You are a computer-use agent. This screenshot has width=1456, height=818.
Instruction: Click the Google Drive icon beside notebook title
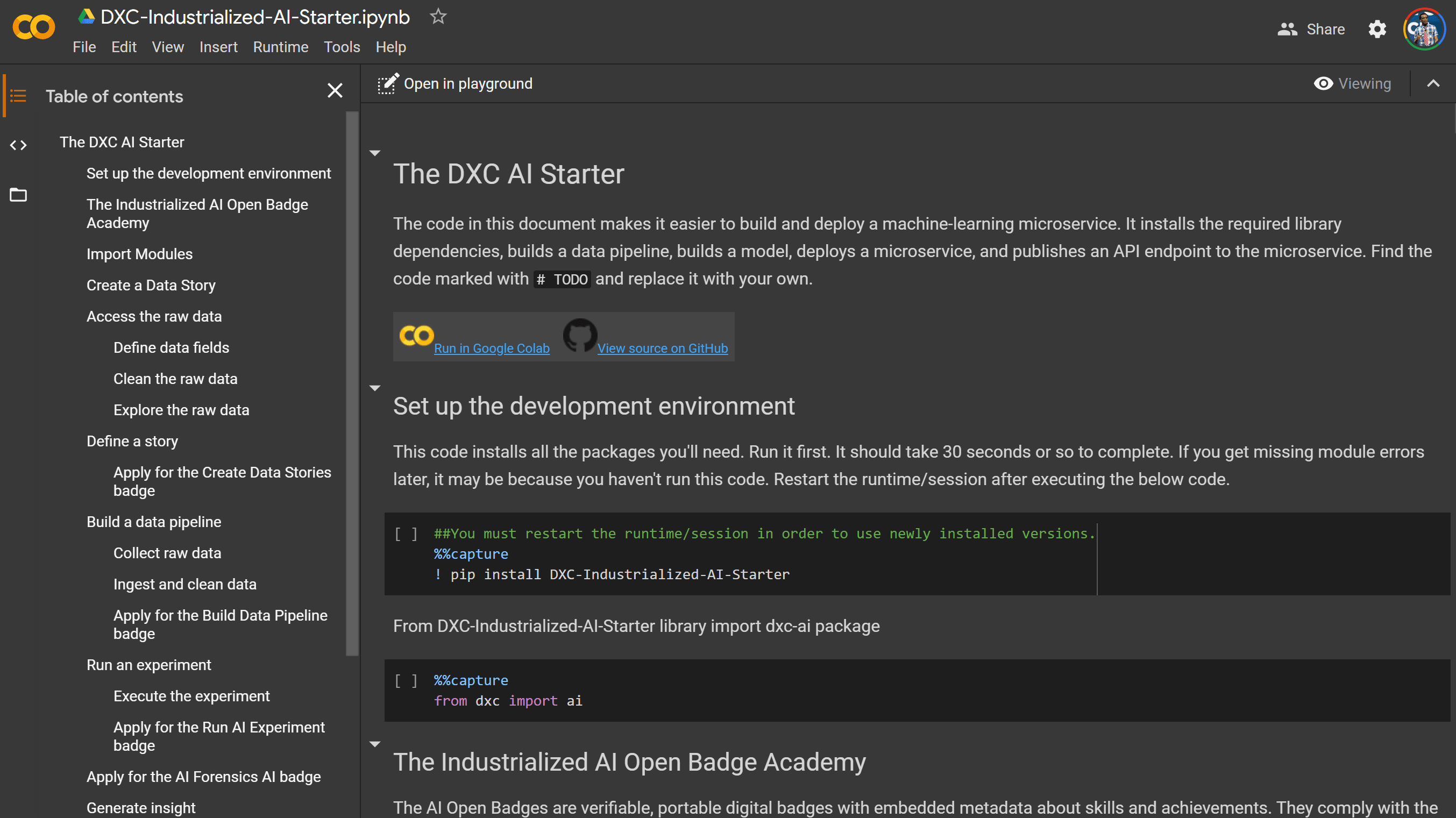(x=87, y=16)
